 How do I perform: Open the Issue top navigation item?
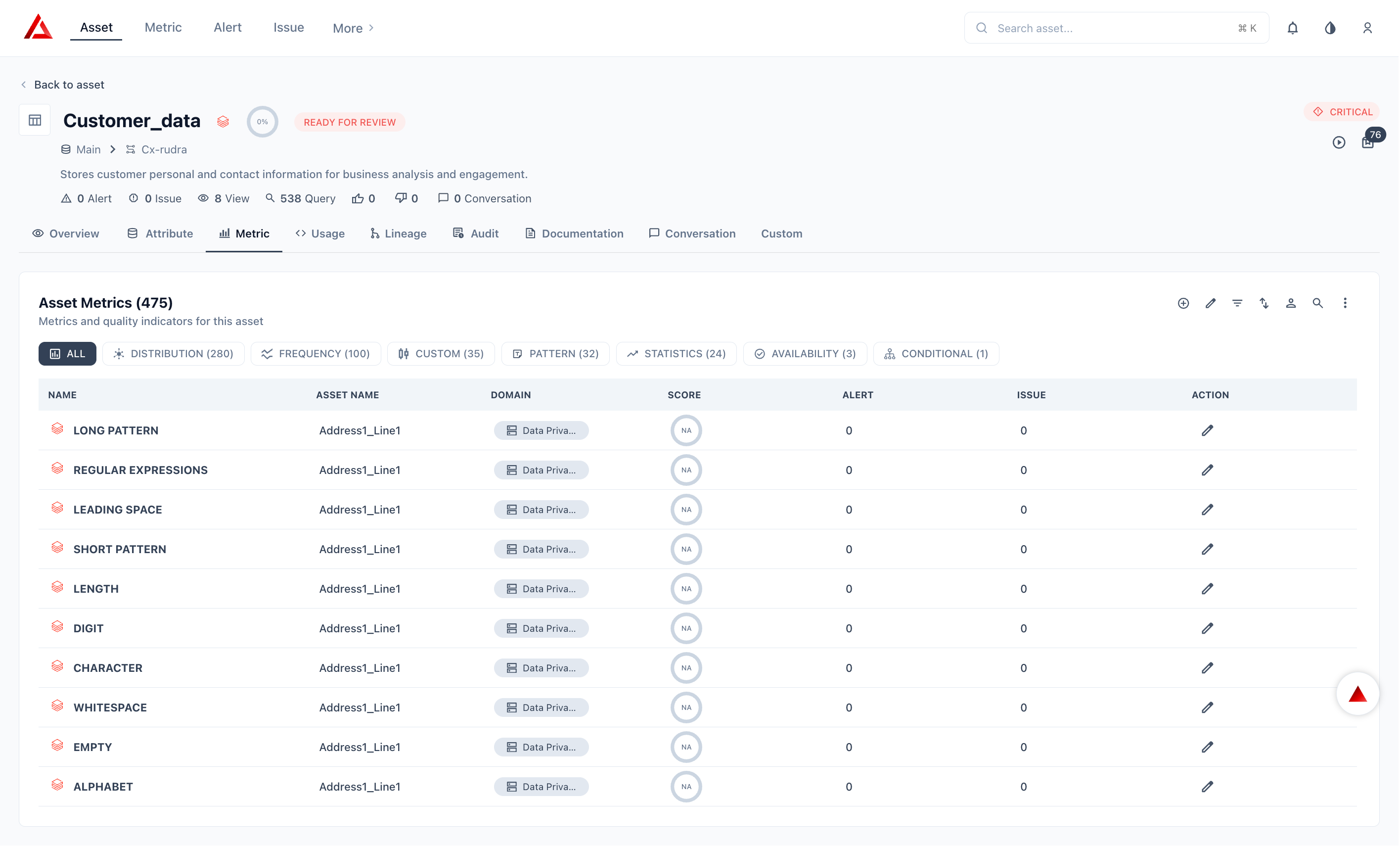tap(289, 27)
